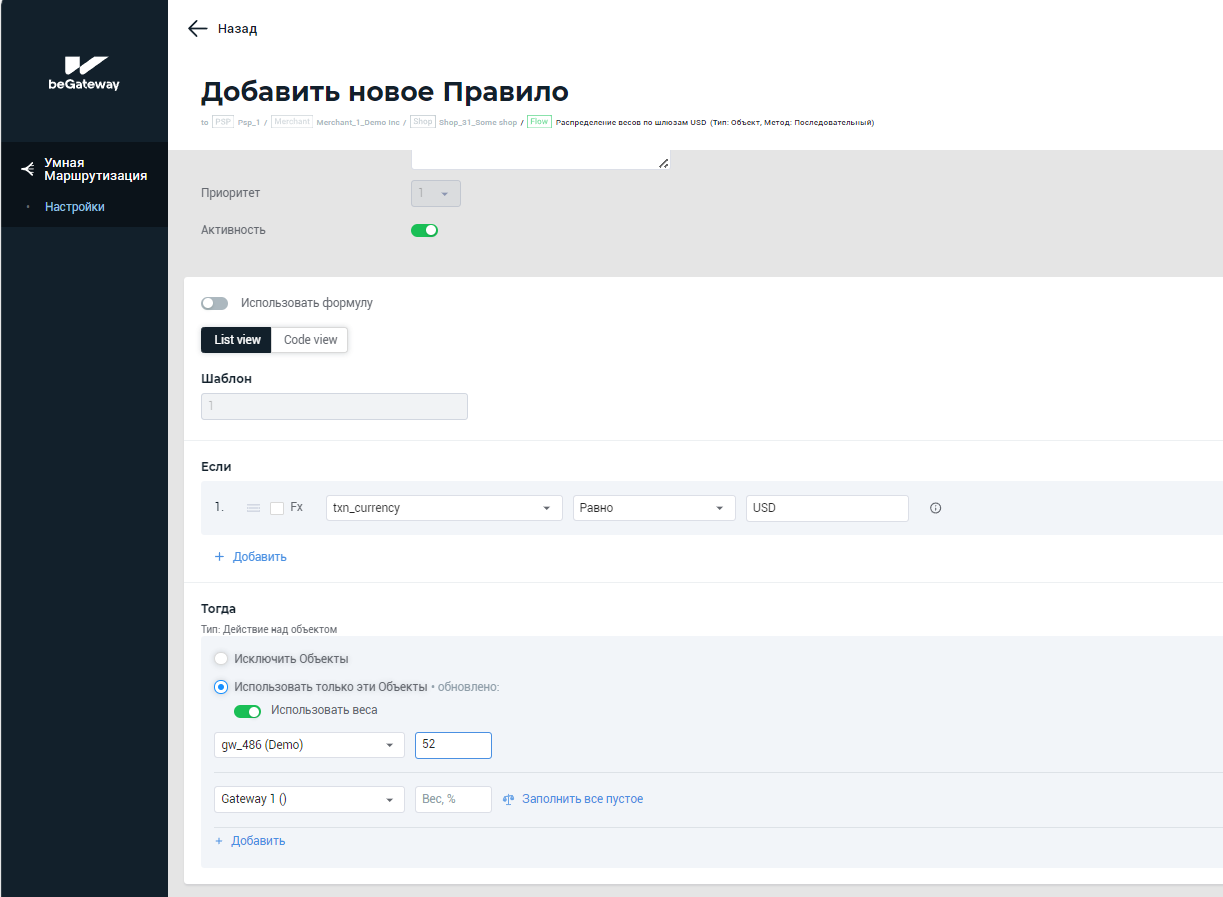Select Исключить Объекты radio button
Image resolution: width=1223 pixels, height=897 pixels.
point(221,659)
